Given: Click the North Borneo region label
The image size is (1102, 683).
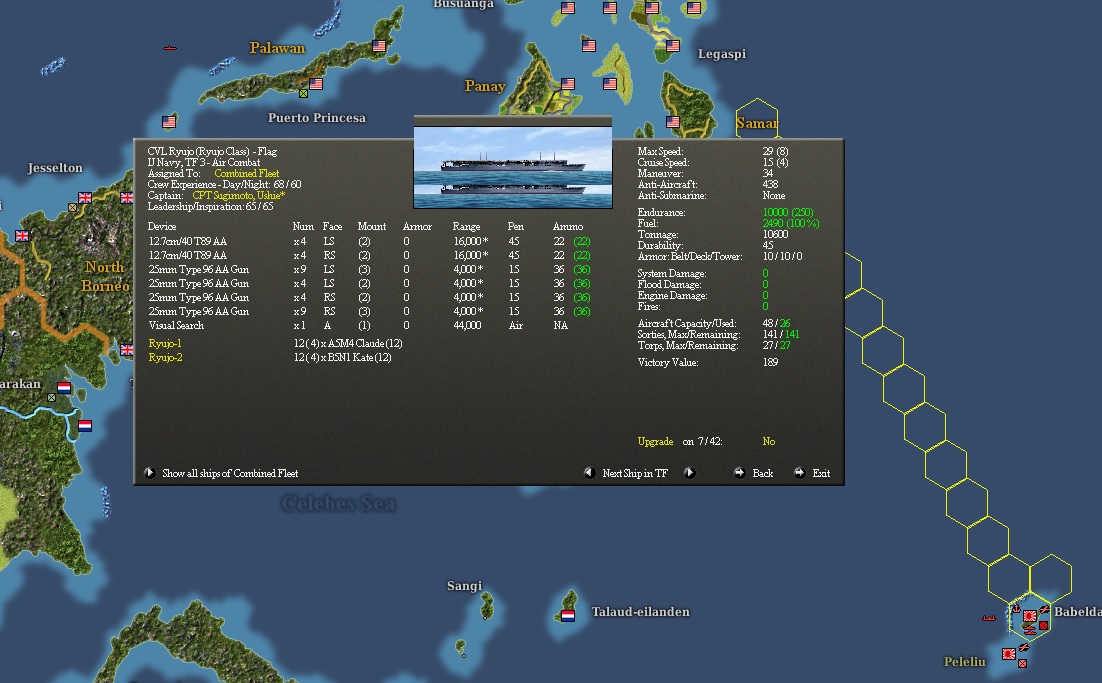Looking at the screenshot, I should [x=105, y=276].
